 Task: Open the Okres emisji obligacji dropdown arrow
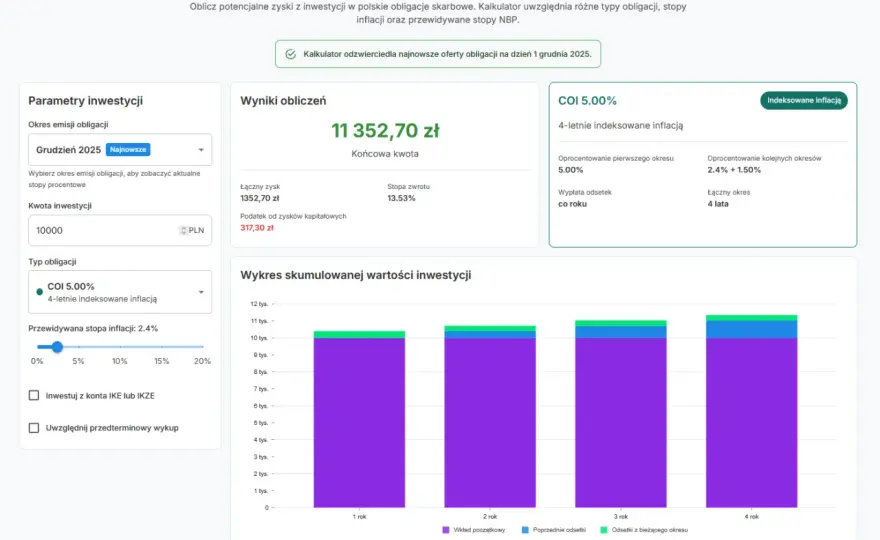[x=201, y=150]
